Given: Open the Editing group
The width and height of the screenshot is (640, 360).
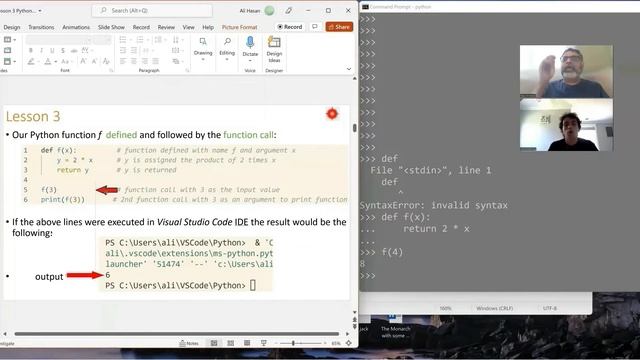Looking at the screenshot, I should (227, 49).
